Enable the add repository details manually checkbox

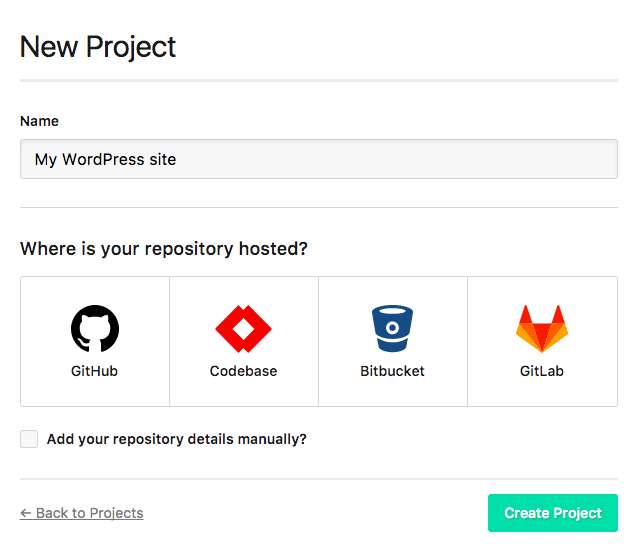click(x=29, y=439)
